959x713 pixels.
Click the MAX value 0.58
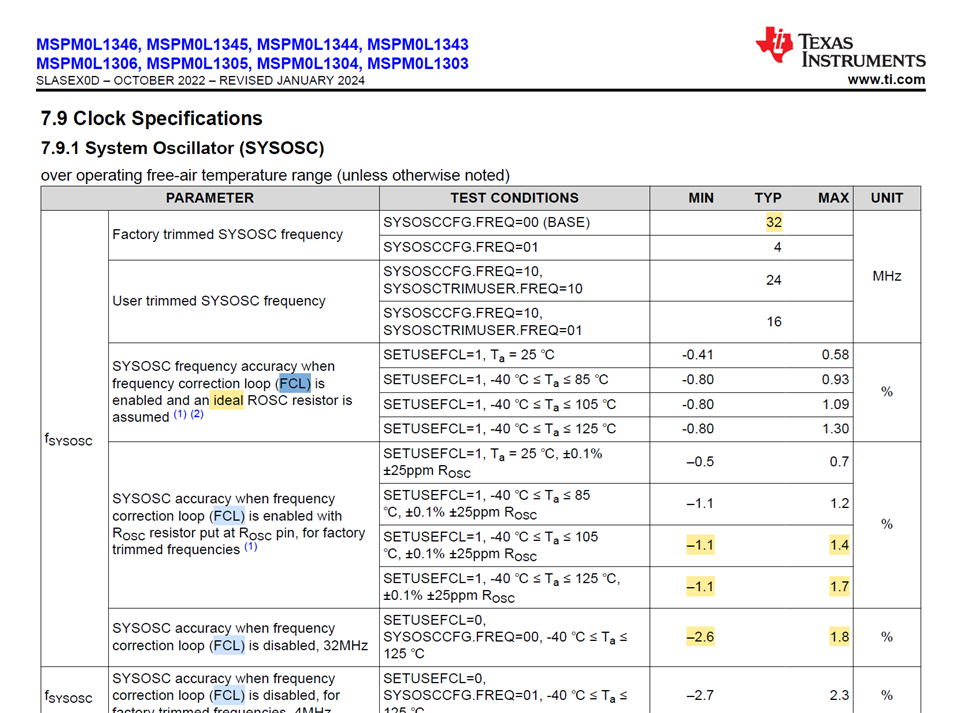(835, 355)
